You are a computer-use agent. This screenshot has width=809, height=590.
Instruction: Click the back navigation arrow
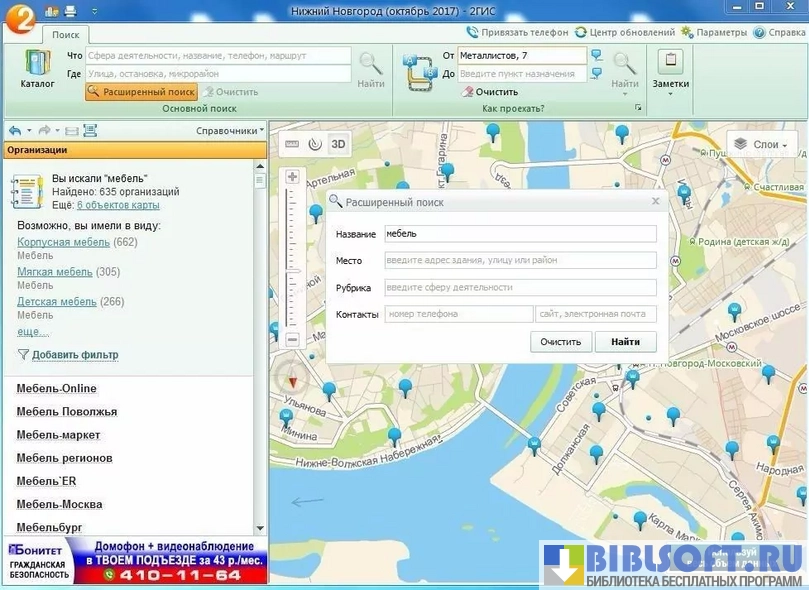click(15, 131)
